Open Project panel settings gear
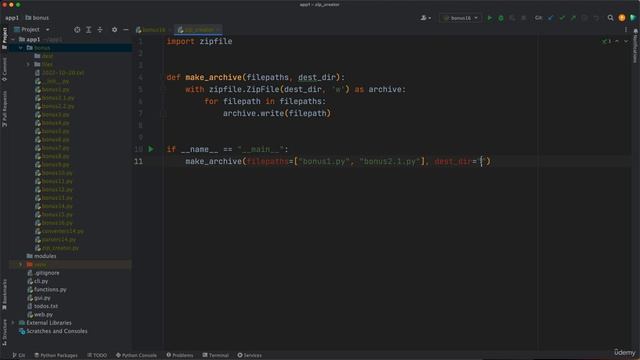Screen dimensions: 640x360 click(x=114, y=30)
